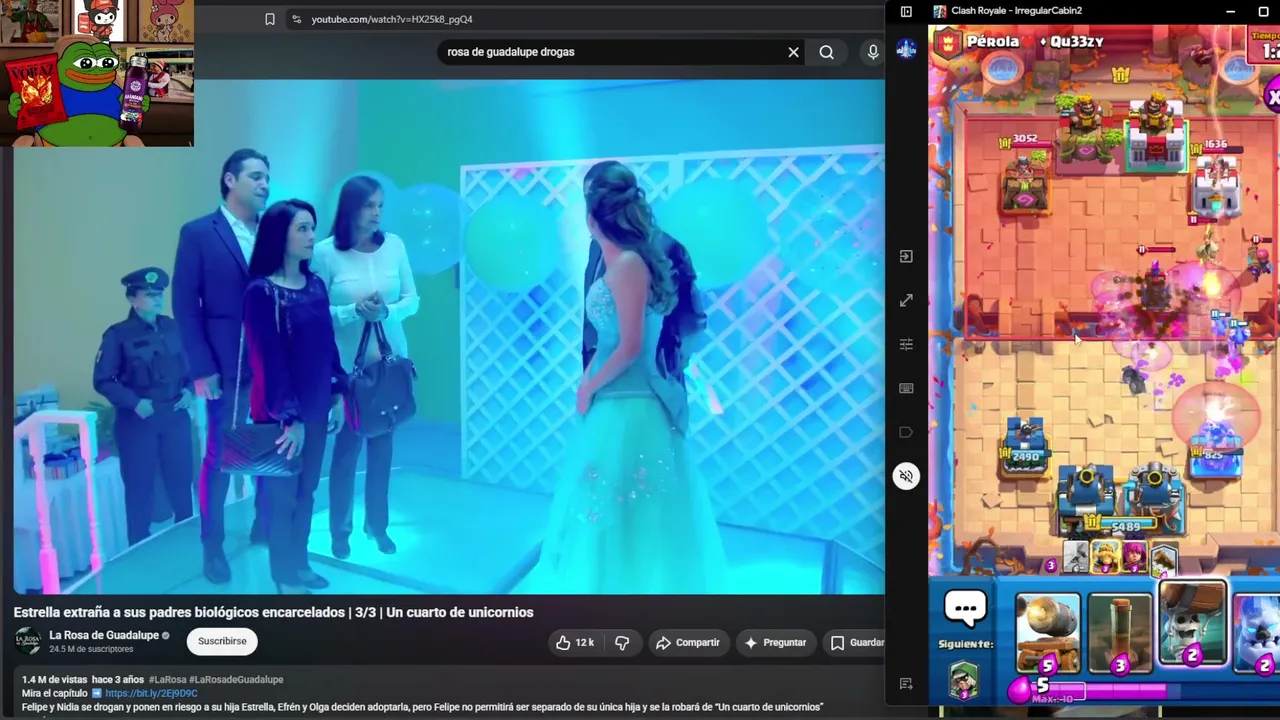The height and width of the screenshot is (720, 1280).
Task: Click the YouTube video player
Action: click(x=449, y=337)
